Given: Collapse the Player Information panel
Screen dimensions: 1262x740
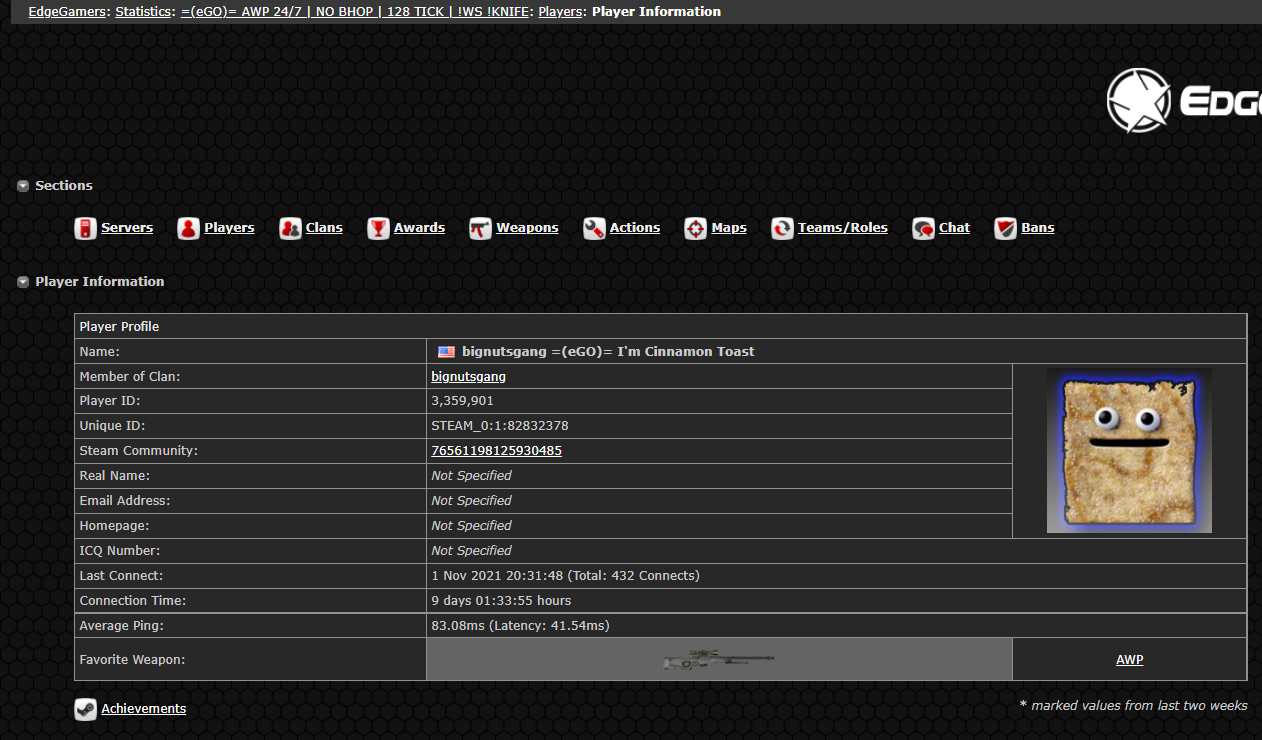Looking at the screenshot, I should [x=23, y=282].
